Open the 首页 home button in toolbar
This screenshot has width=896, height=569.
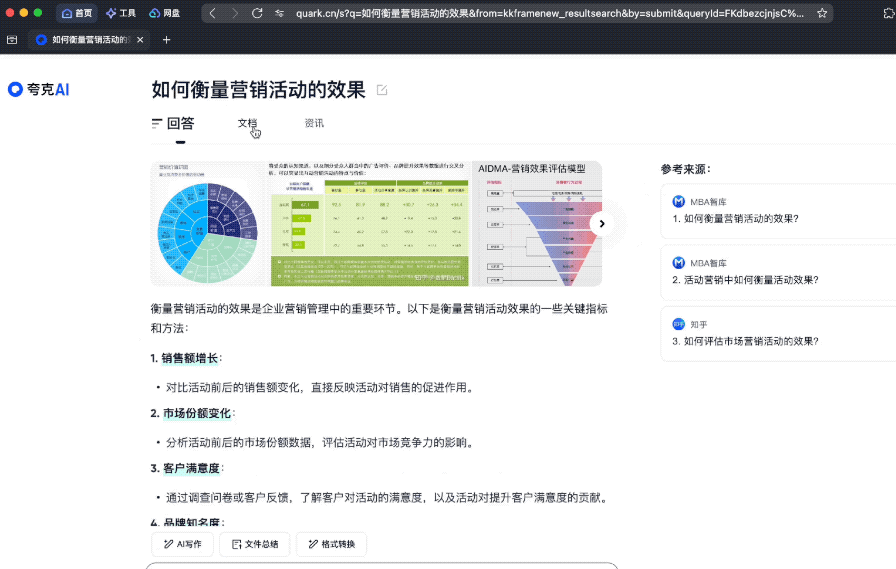(x=77, y=13)
